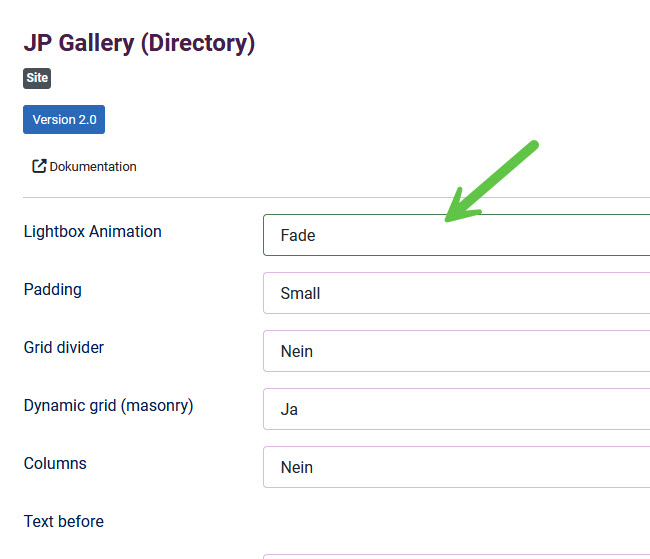
Task: Select the Fade value text
Action: tap(298, 236)
